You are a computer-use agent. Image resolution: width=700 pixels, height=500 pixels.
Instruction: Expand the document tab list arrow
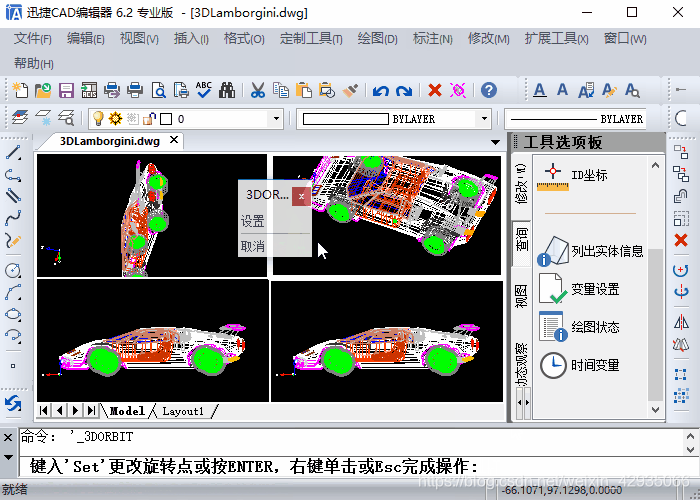[495, 142]
